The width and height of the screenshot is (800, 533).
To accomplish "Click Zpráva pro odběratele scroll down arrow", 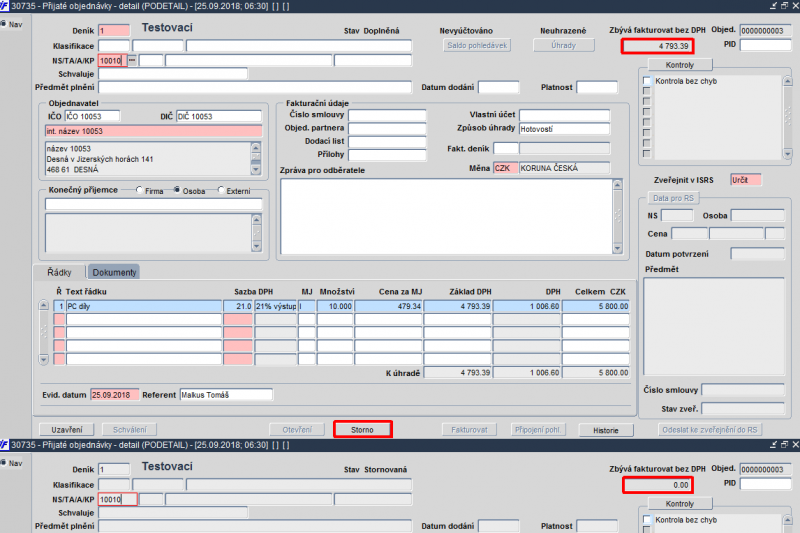I will 617,248.
